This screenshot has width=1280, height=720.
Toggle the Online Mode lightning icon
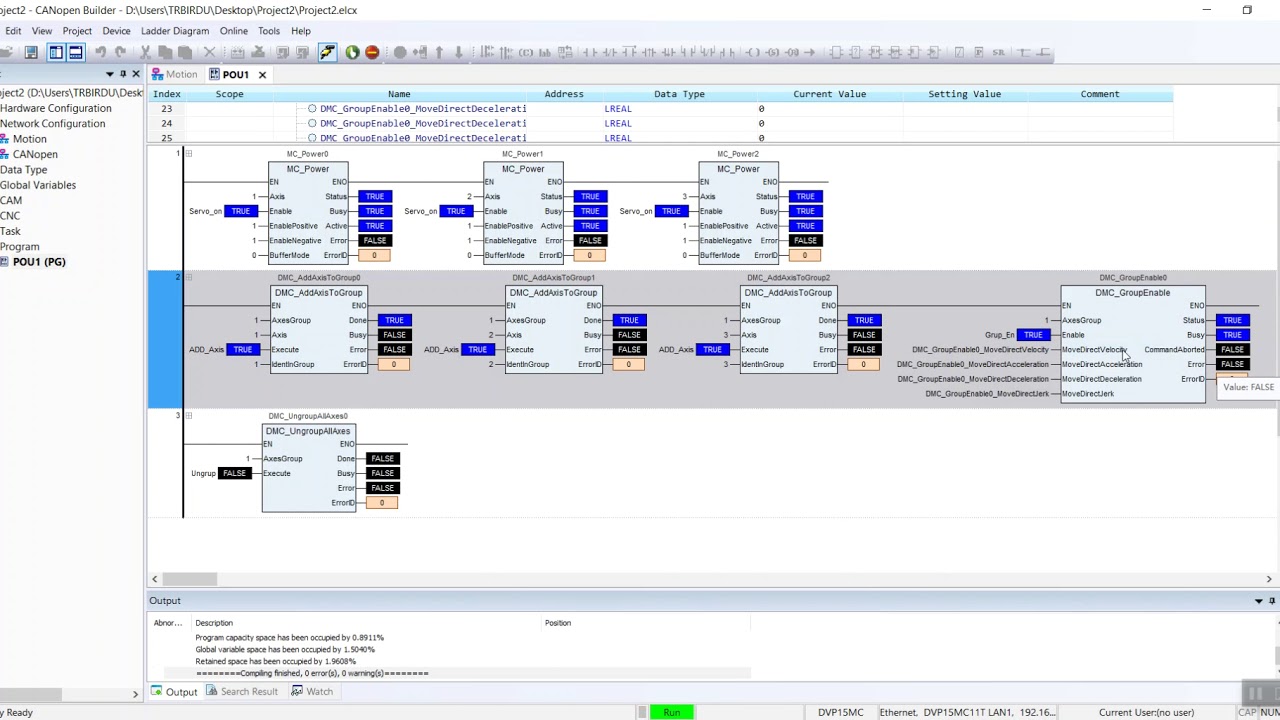pos(327,52)
